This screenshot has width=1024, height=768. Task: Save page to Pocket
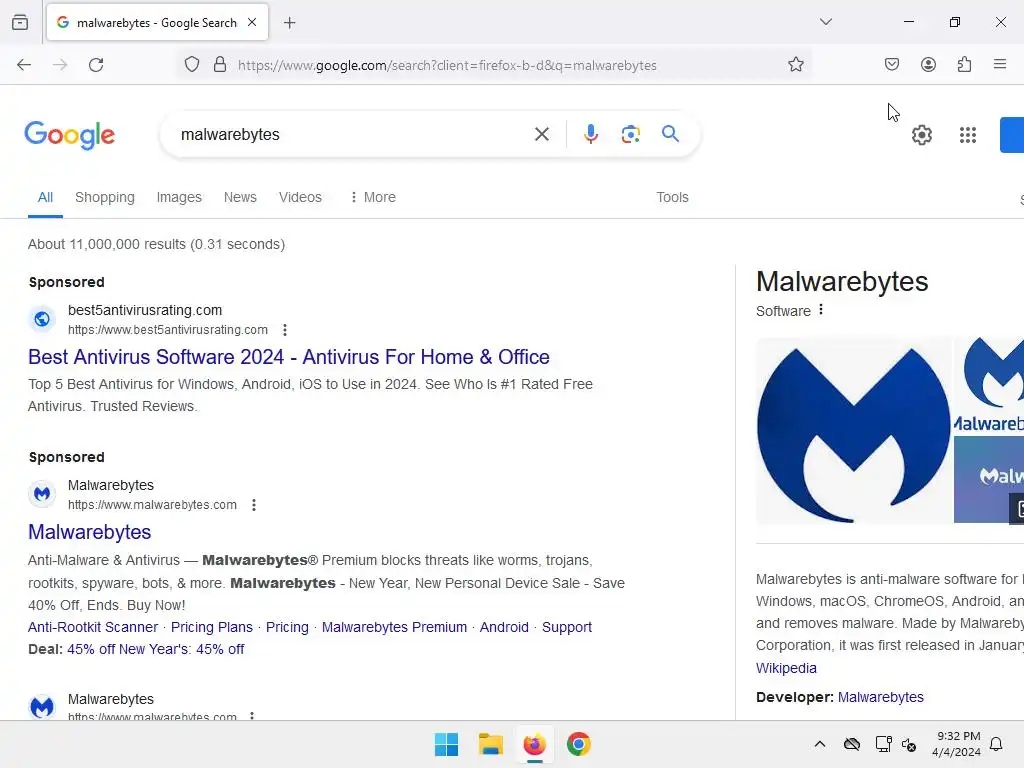click(x=891, y=64)
